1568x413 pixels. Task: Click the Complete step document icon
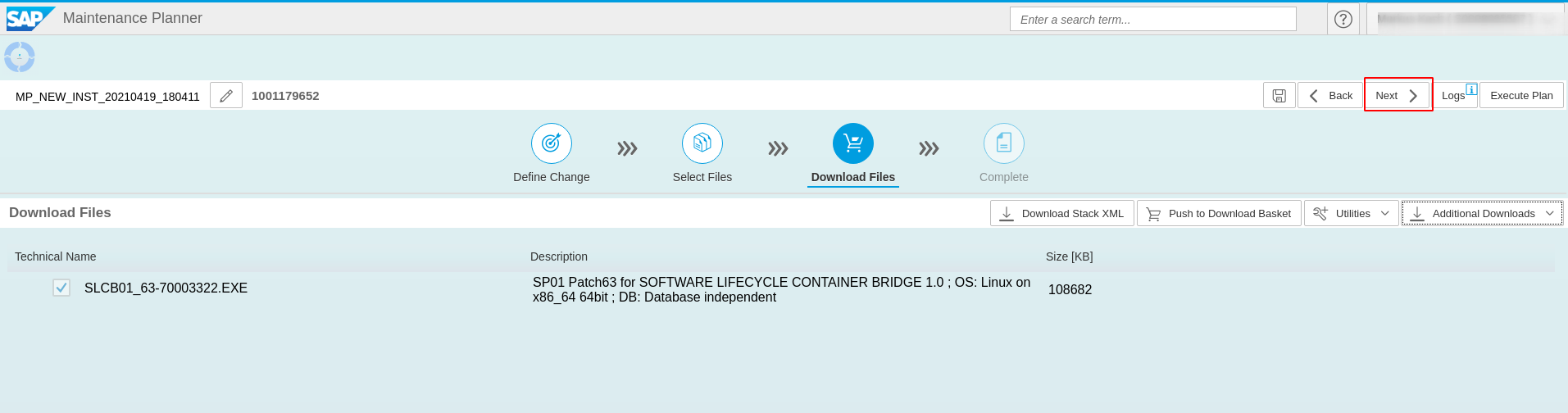1004,143
